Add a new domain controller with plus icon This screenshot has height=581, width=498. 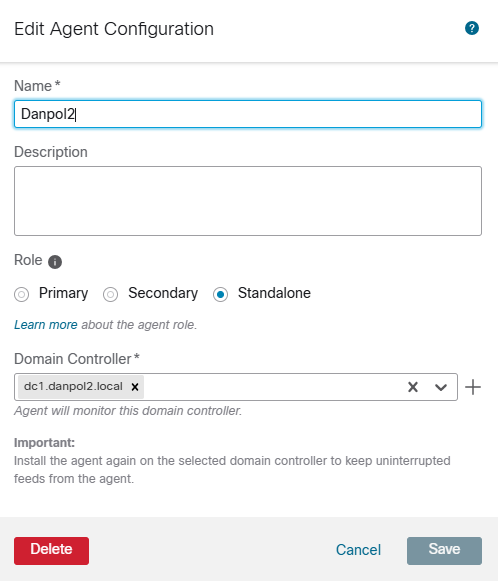473,387
